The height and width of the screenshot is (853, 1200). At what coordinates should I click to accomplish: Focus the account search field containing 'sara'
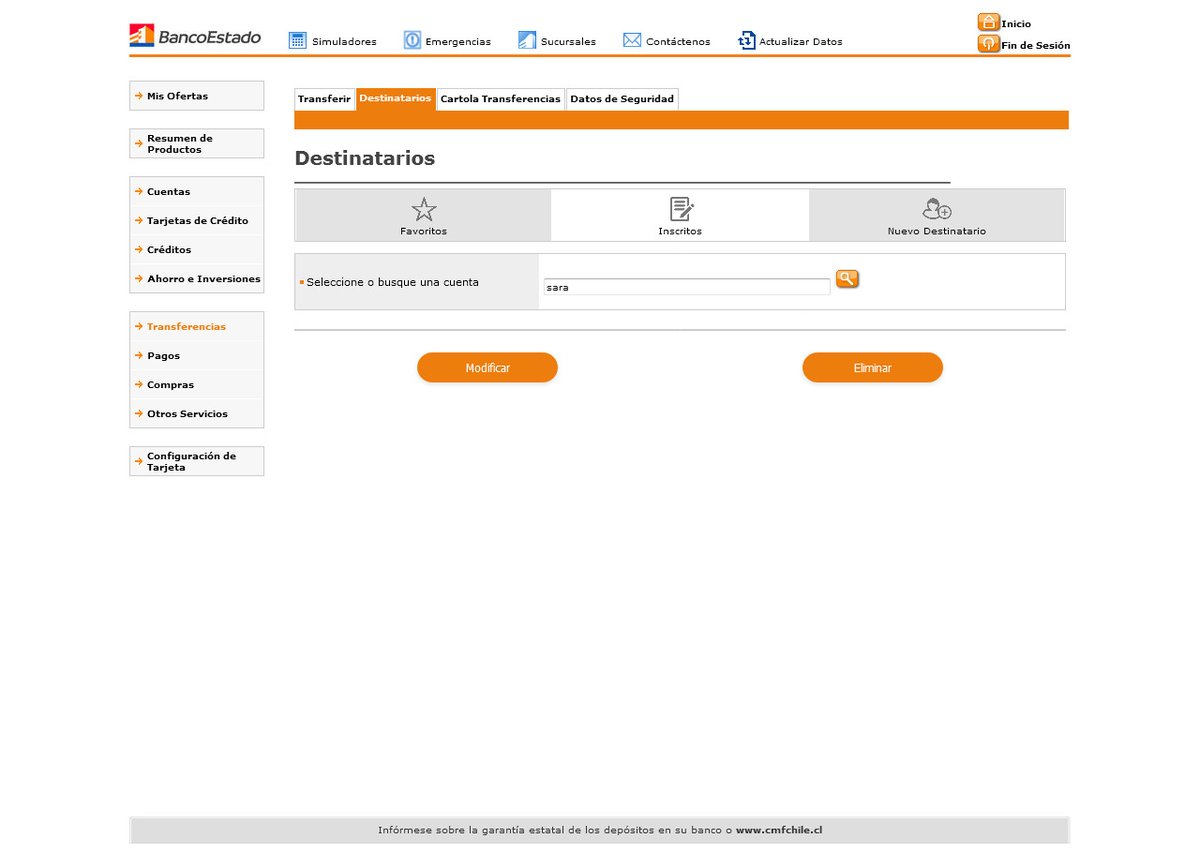[687, 287]
